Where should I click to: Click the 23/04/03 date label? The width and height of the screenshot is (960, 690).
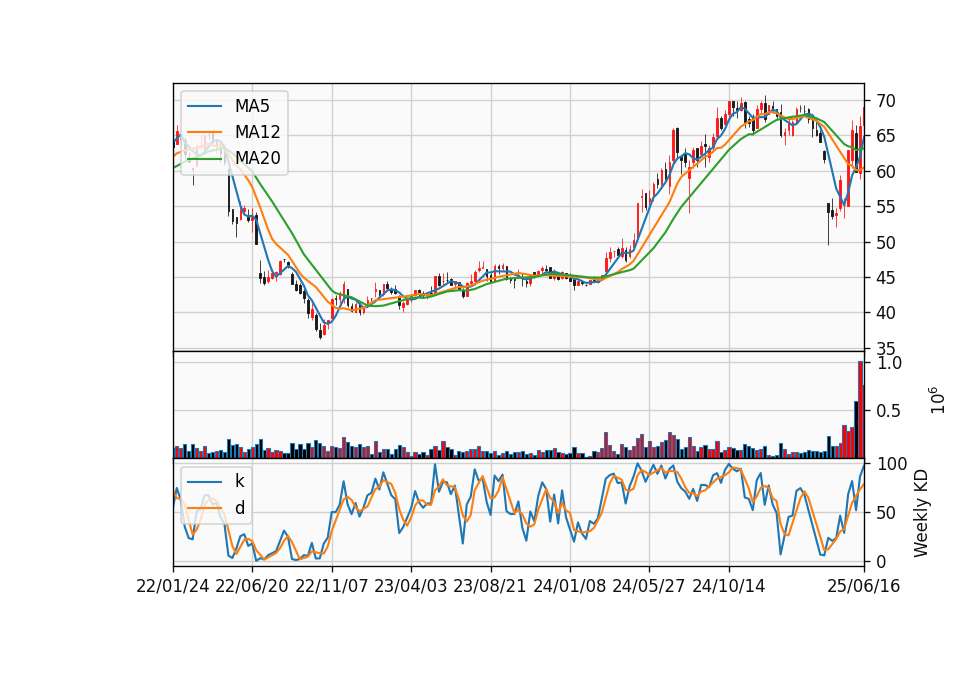click(x=411, y=586)
